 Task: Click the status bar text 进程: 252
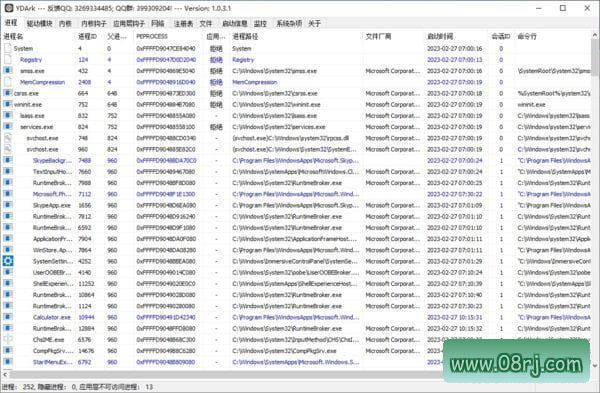click(19, 387)
